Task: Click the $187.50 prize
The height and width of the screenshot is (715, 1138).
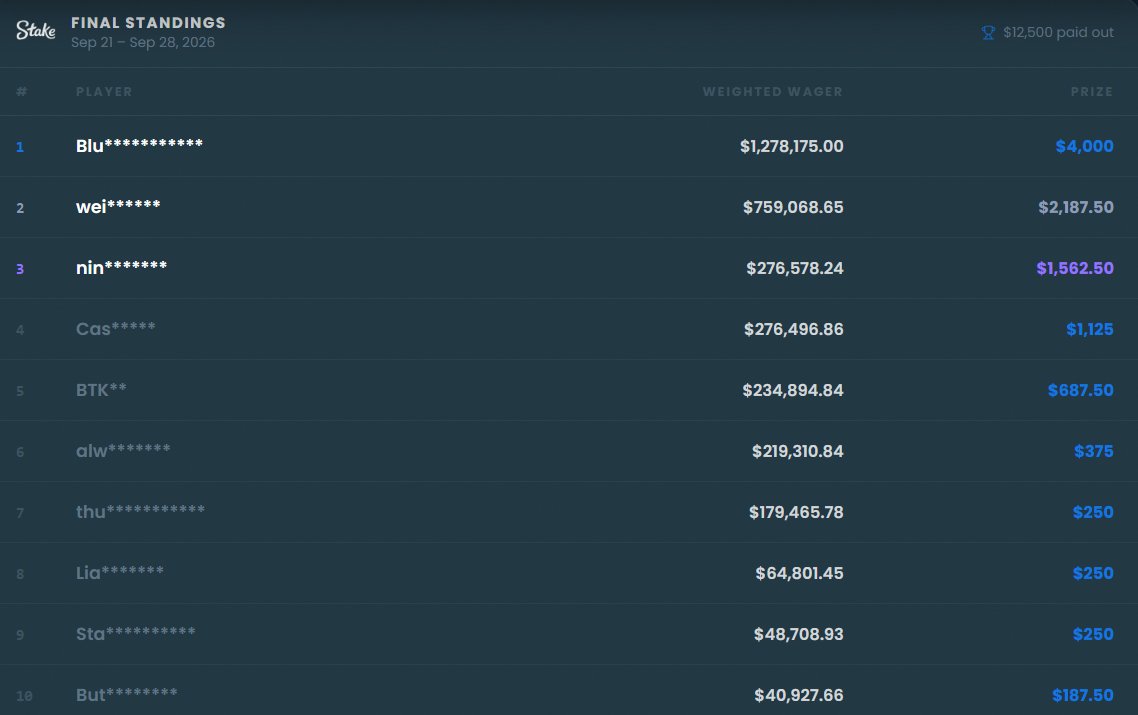Action: pos(1083,695)
